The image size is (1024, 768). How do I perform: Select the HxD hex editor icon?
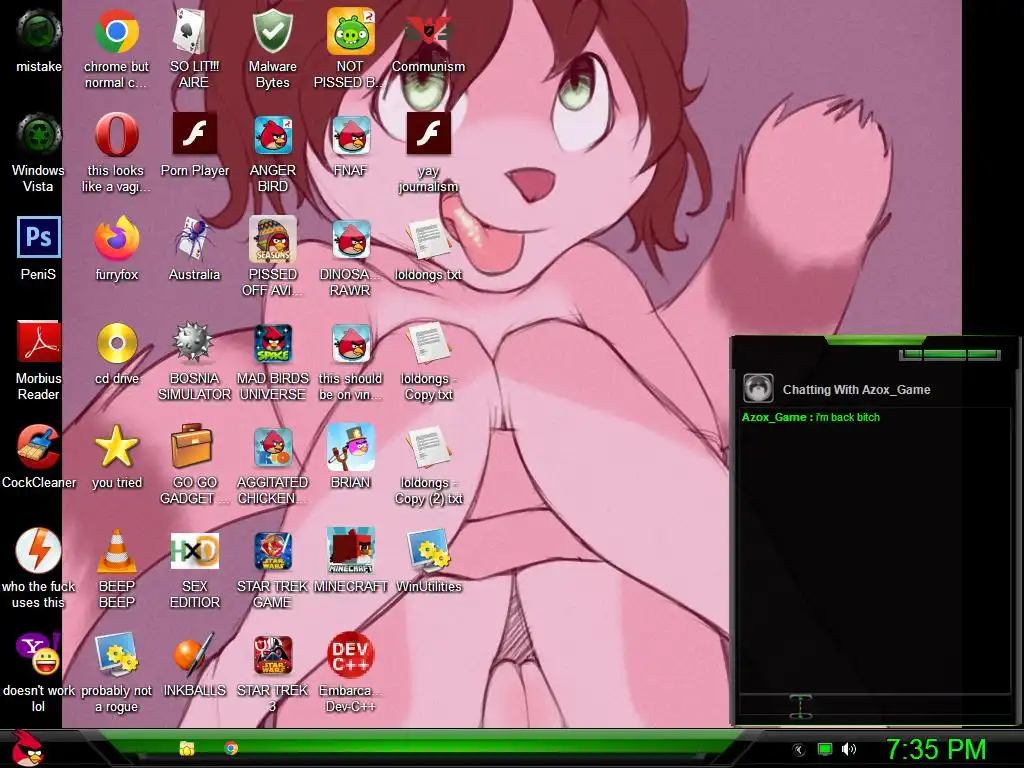[x=194, y=550]
